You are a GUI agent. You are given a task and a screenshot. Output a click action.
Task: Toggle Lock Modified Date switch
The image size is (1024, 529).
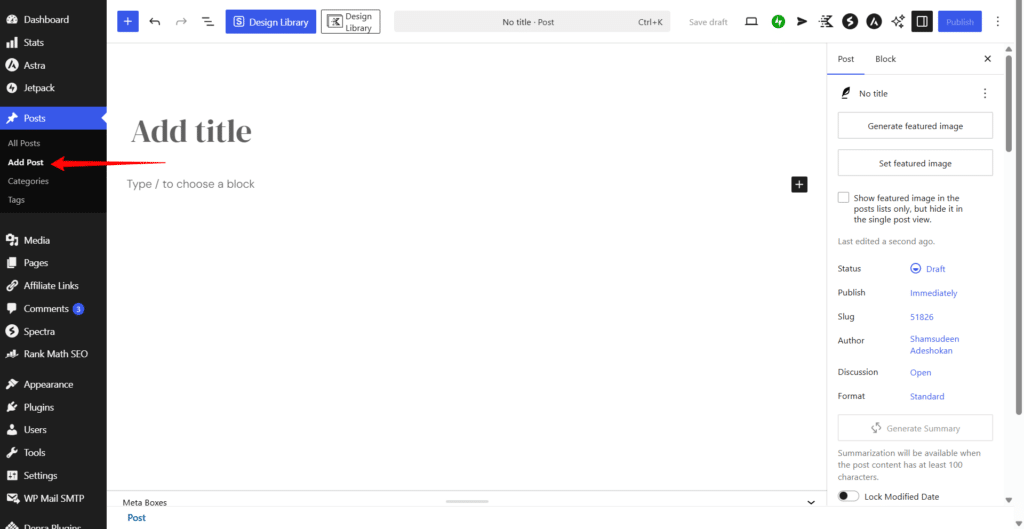point(848,496)
